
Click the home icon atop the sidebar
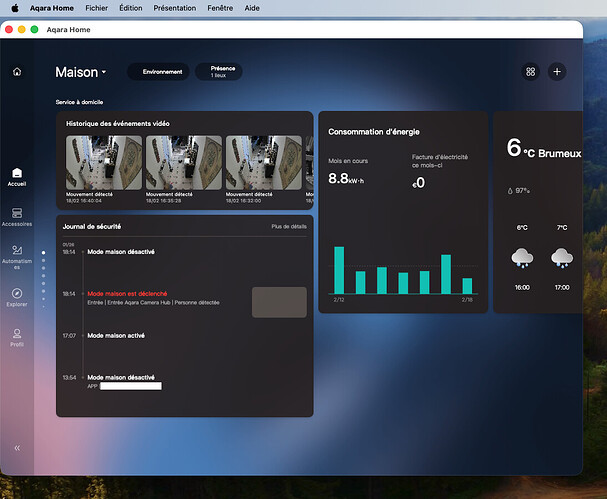click(17, 72)
